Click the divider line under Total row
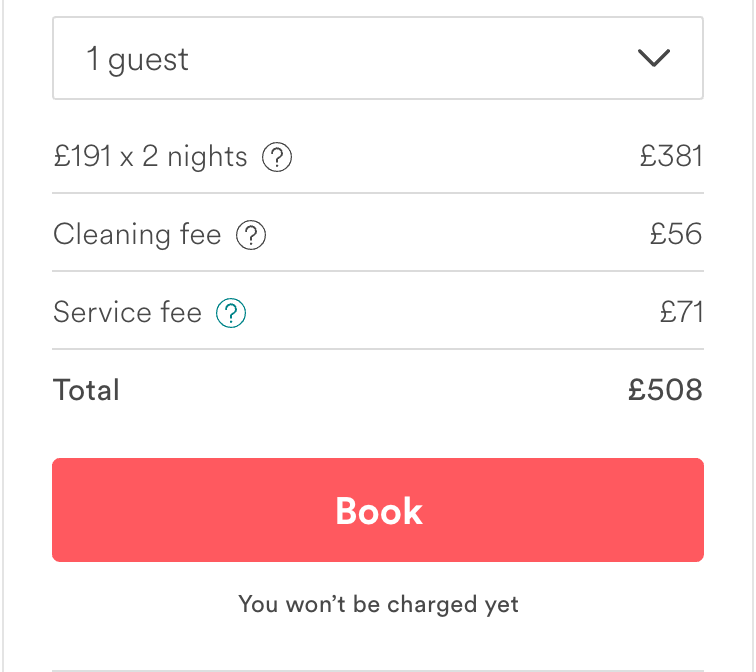Screen dimensions: 756x672 (x=377, y=349)
